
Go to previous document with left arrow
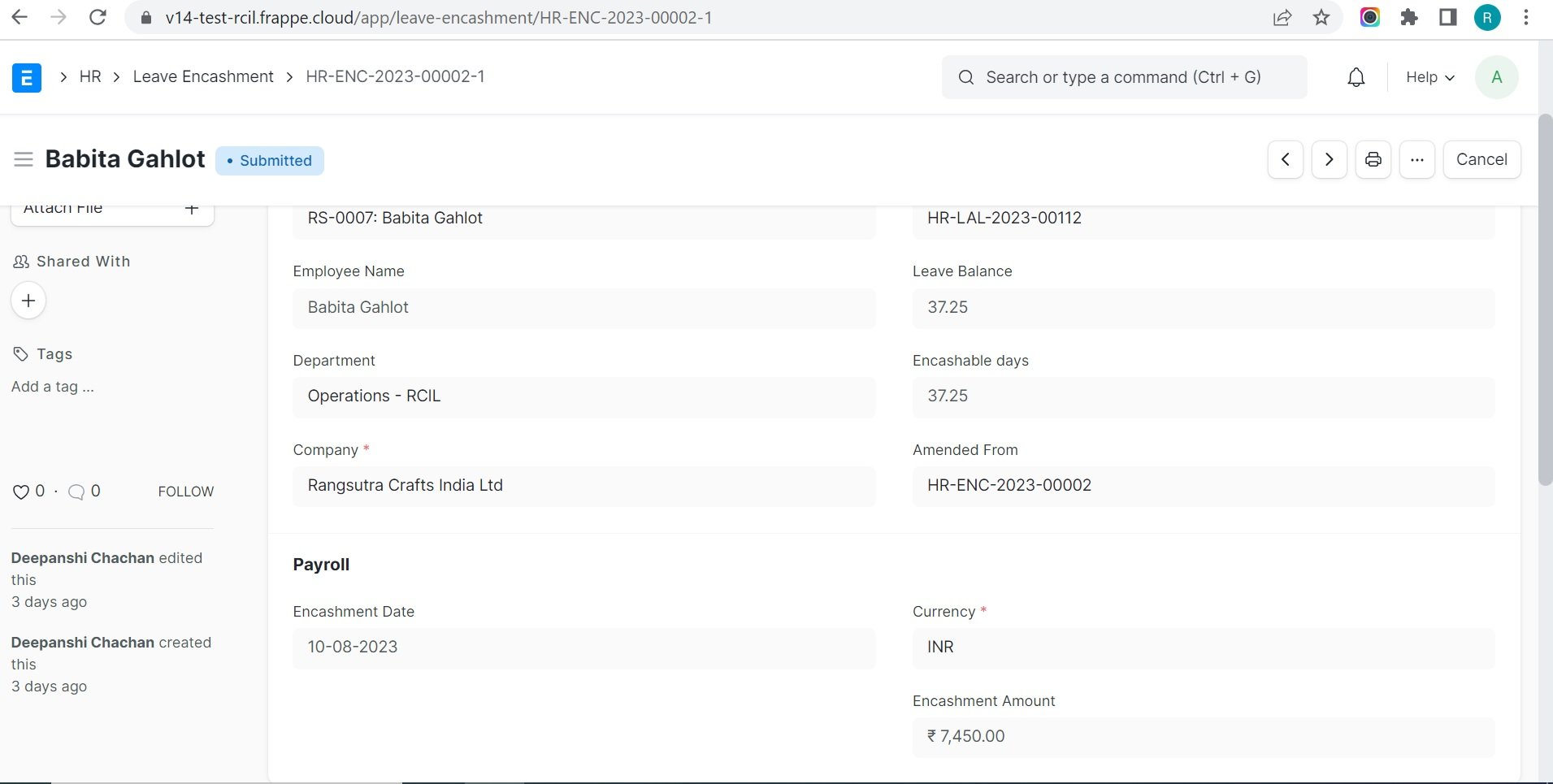pos(1285,159)
